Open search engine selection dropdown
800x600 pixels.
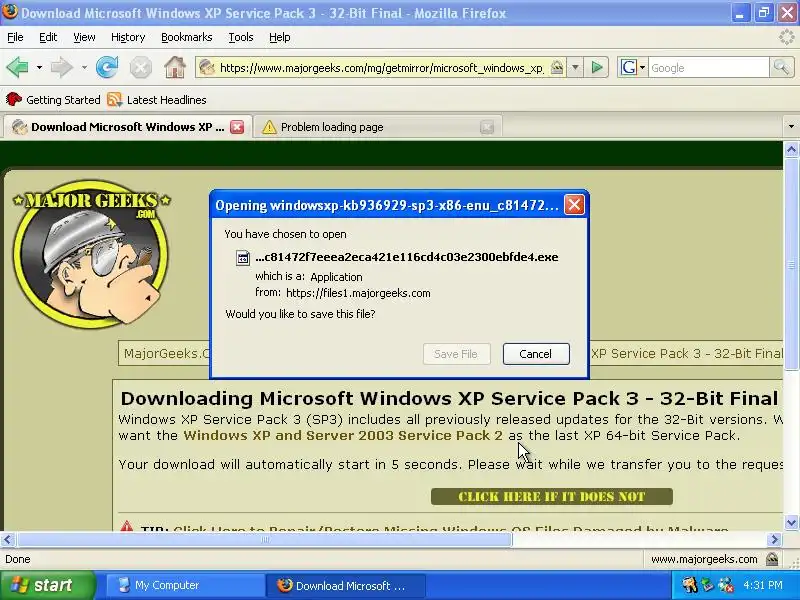tap(642, 67)
